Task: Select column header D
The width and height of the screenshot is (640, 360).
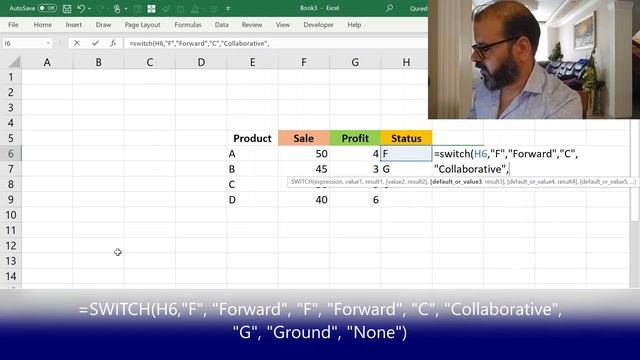Action: [x=201, y=62]
